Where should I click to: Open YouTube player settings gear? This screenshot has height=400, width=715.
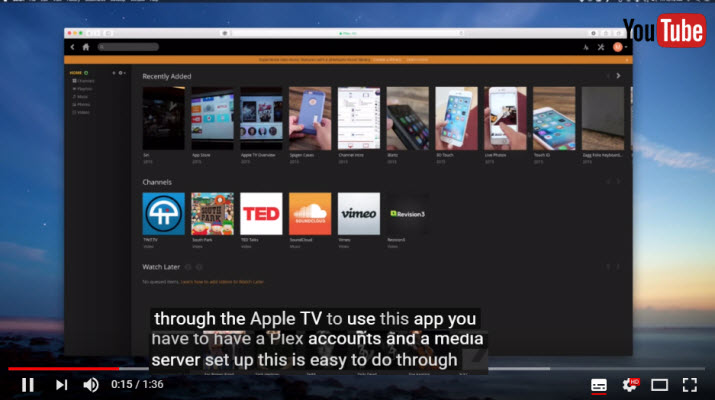tap(630, 385)
